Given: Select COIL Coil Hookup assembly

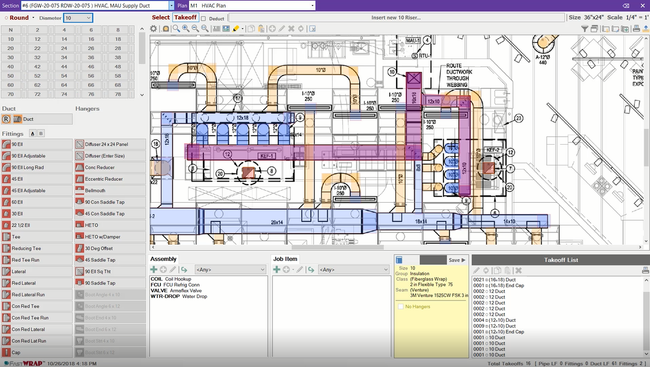Looking at the screenshot, I should pos(171,279).
